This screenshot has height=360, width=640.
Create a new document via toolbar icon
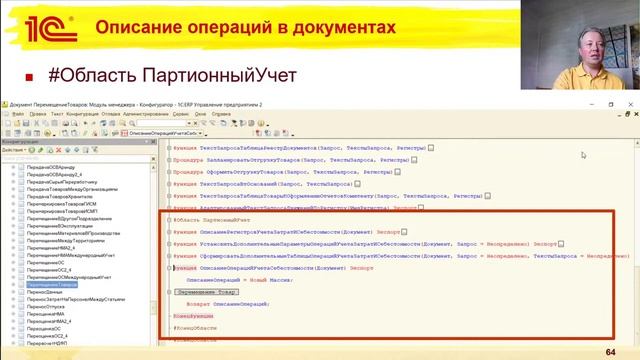(x=8, y=123)
